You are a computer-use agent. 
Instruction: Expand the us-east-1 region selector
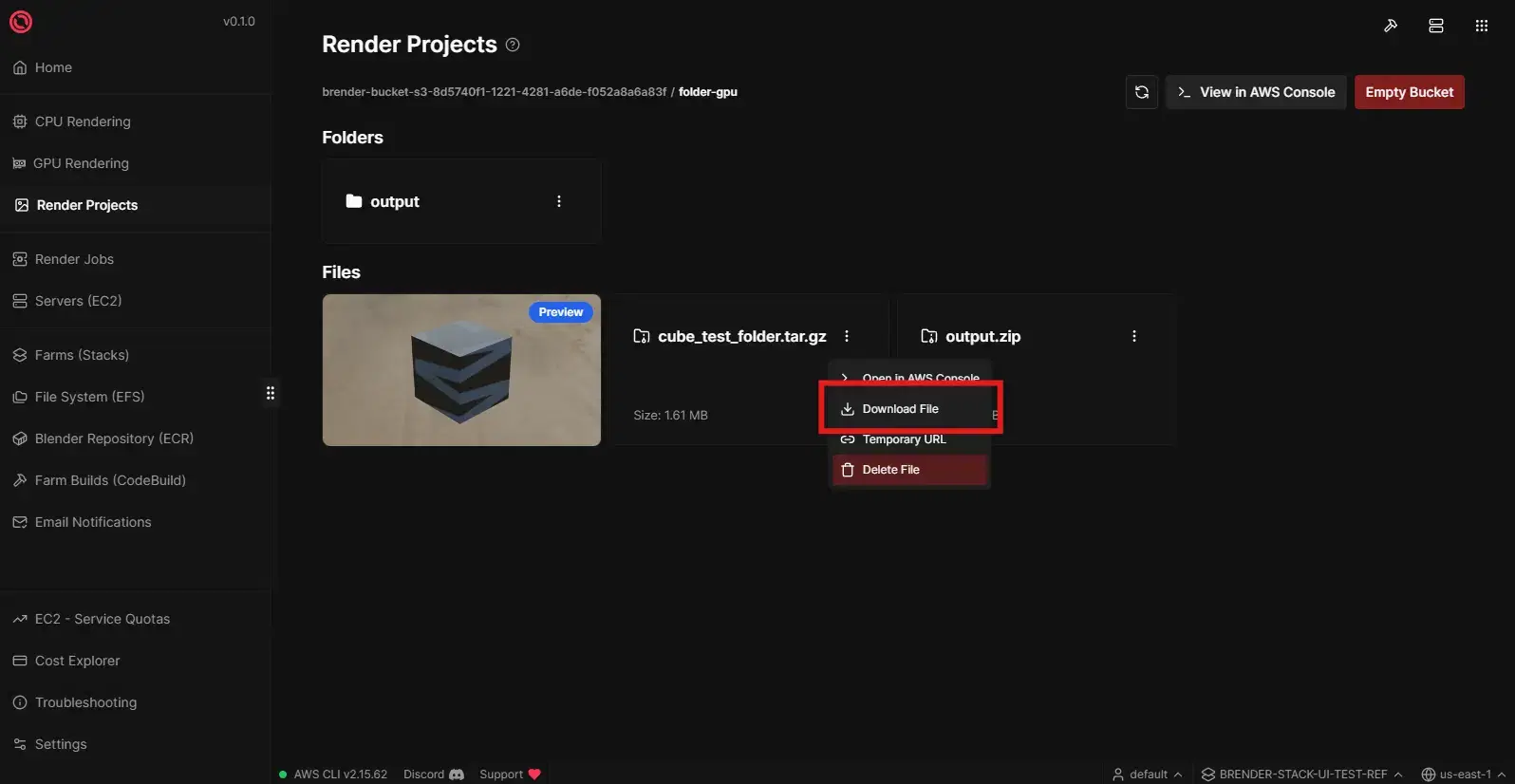1464,775
